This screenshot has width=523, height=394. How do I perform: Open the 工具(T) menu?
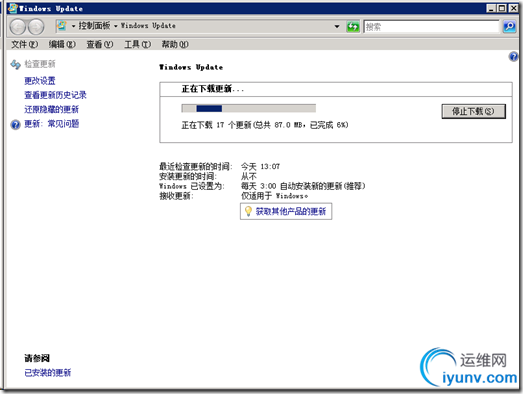pyautogui.click(x=137, y=44)
